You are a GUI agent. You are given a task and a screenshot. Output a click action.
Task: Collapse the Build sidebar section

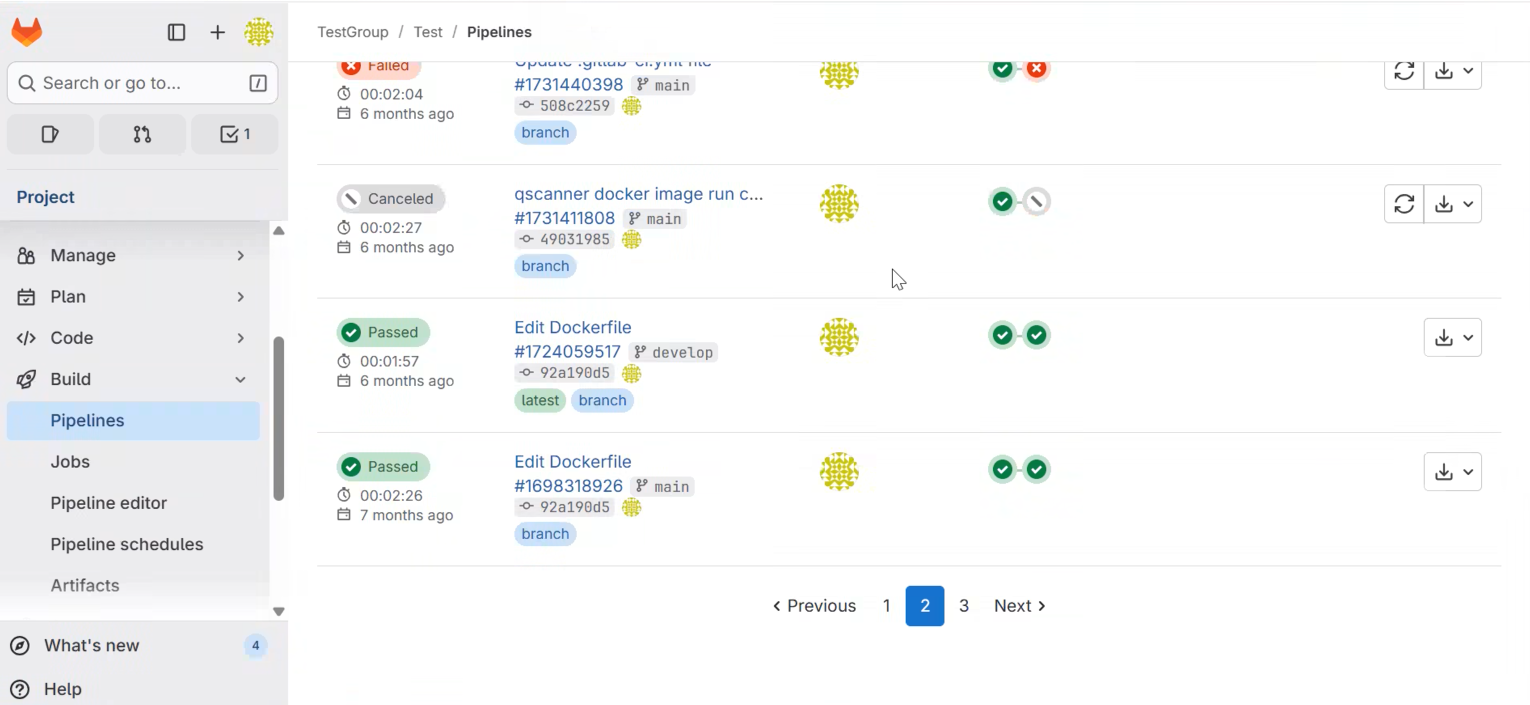pos(133,379)
